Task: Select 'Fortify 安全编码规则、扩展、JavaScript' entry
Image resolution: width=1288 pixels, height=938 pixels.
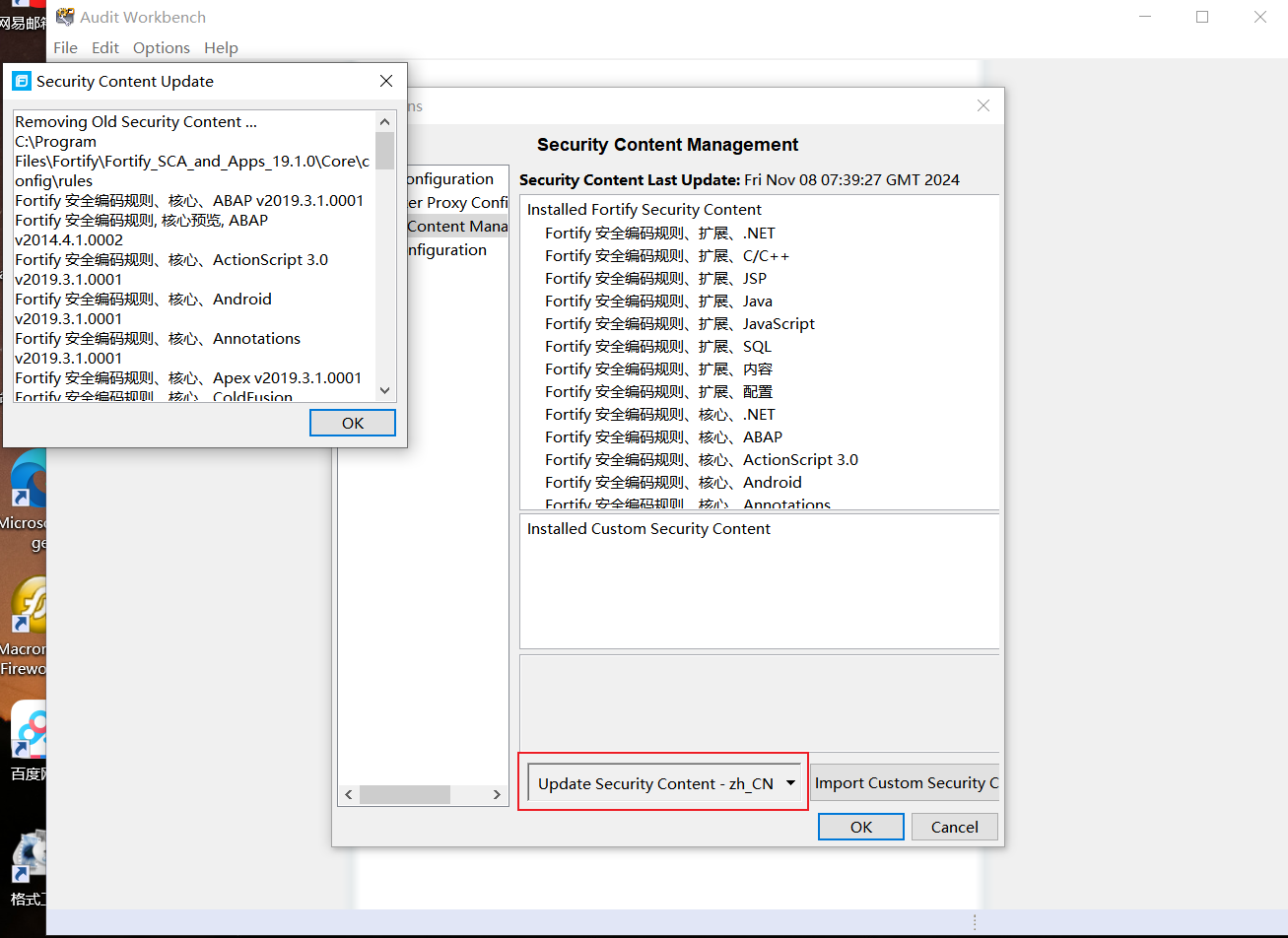Action: (680, 324)
